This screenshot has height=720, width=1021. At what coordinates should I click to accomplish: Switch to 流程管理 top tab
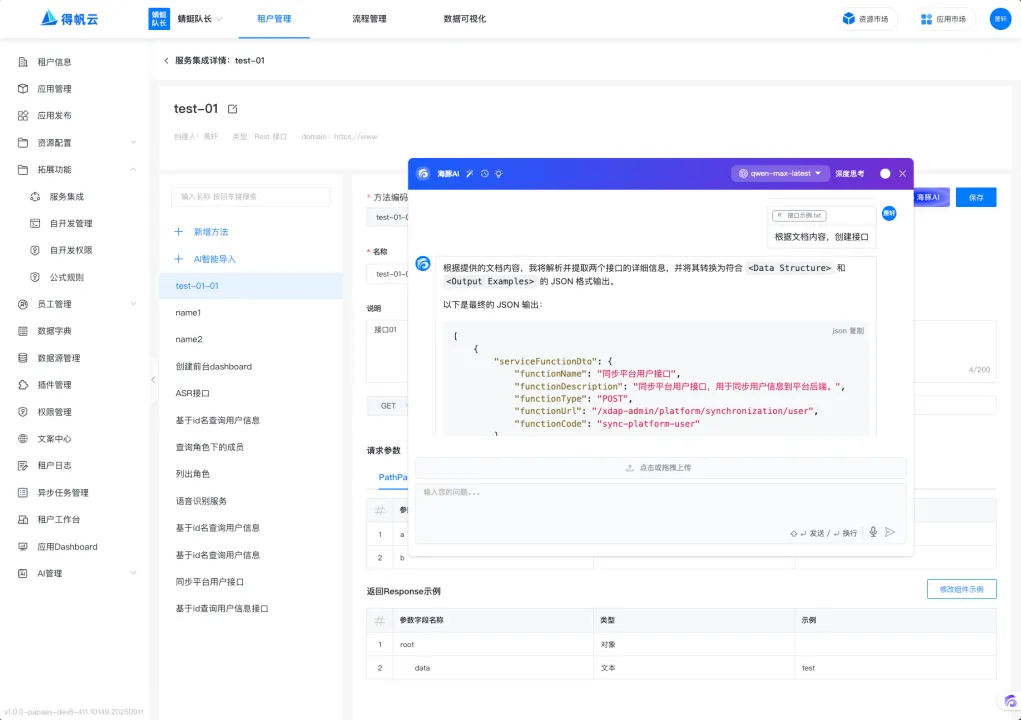pyautogui.click(x=369, y=19)
